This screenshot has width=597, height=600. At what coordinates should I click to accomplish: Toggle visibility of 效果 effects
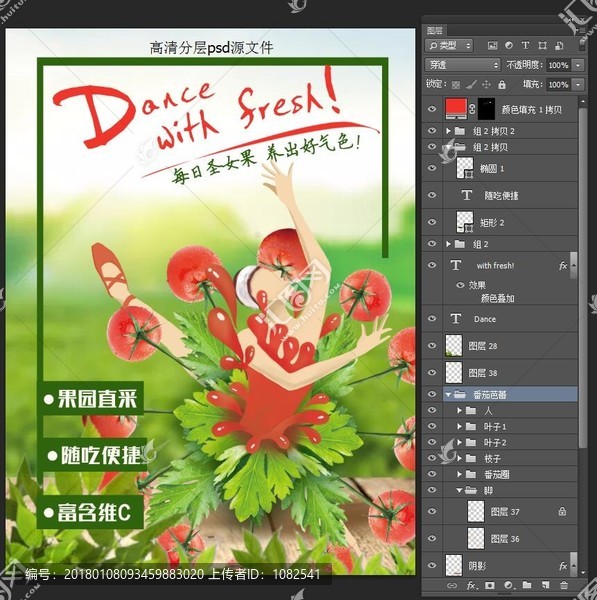pyautogui.click(x=460, y=285)
